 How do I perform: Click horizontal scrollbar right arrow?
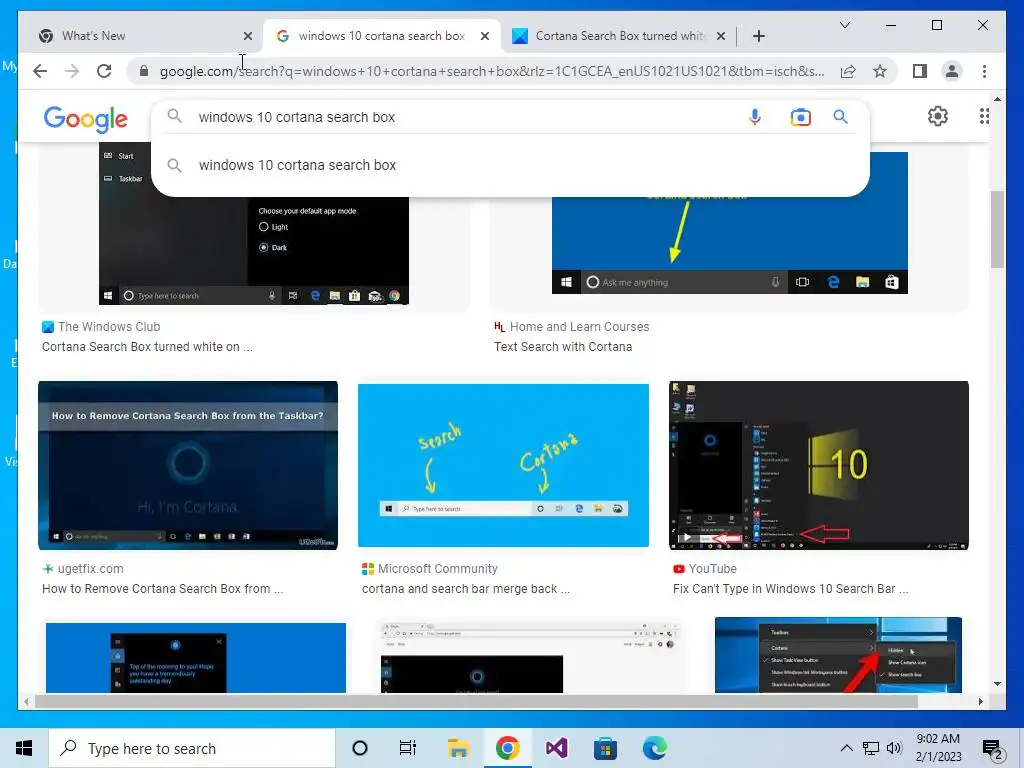tap(980, 701)
